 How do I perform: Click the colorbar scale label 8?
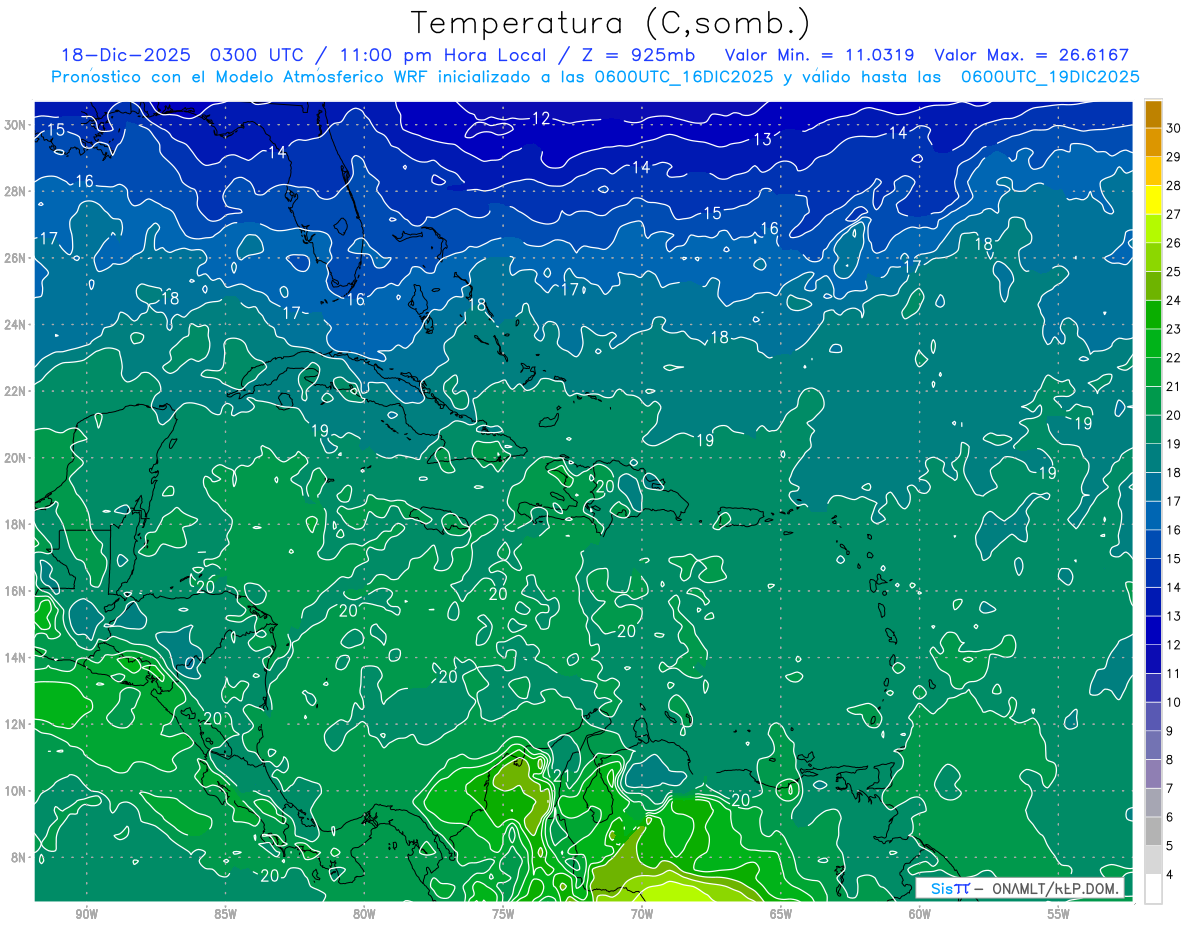[x=1171, y=760]
